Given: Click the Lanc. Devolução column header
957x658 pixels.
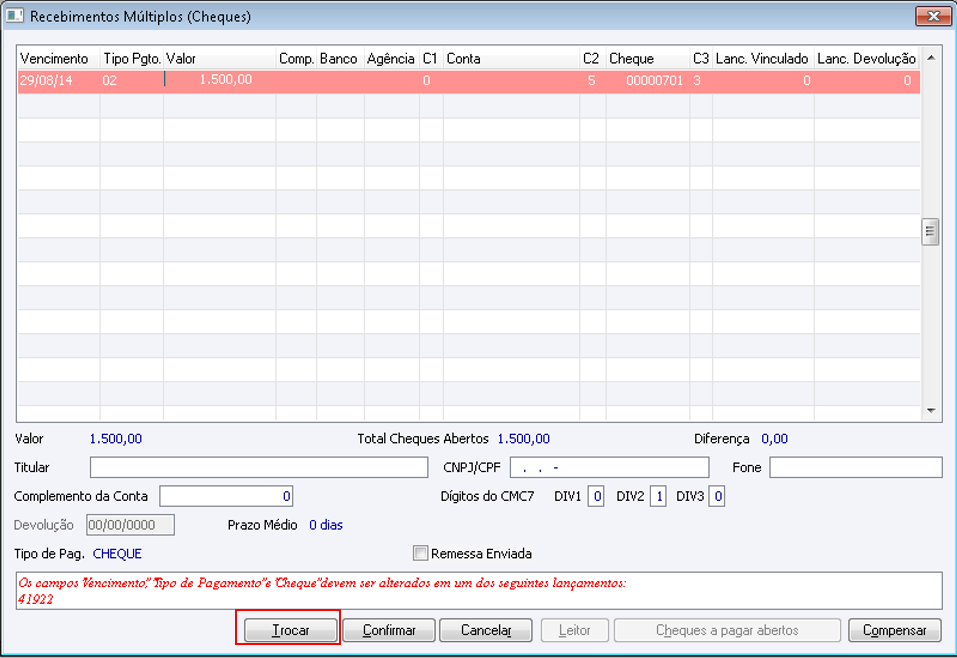Looking at the screenshot, I should (867, 59).
